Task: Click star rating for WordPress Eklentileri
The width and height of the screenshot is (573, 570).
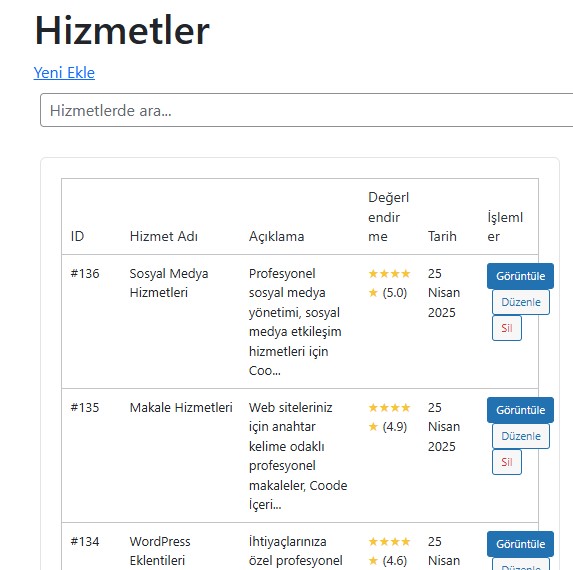Action: pyautogui.click(x=389, y=551)
